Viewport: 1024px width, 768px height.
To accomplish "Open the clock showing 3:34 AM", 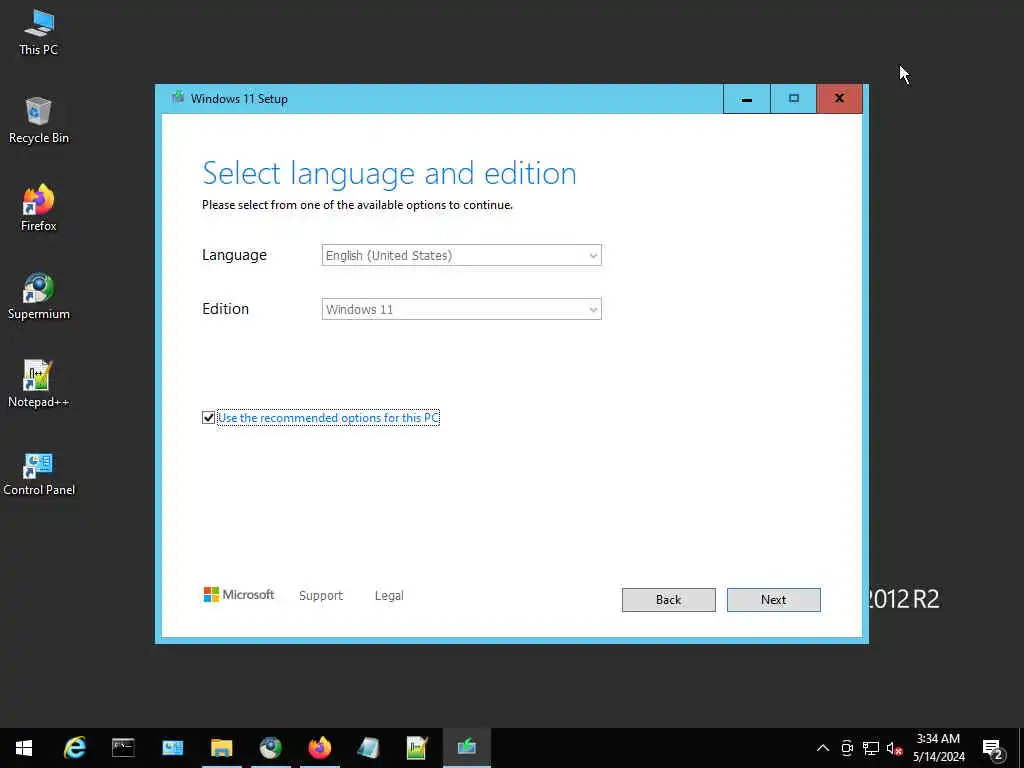I will [938, 748].
